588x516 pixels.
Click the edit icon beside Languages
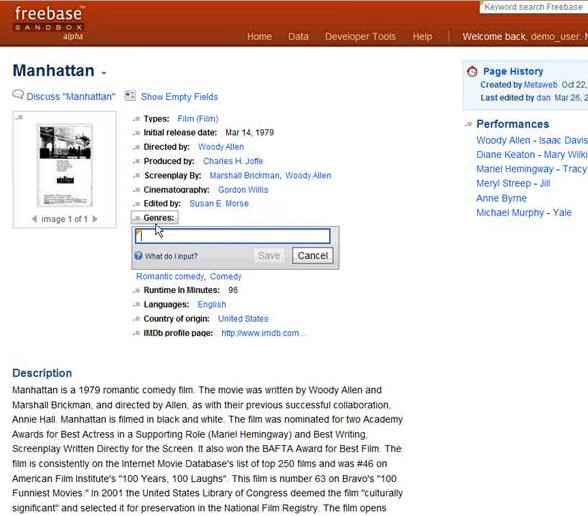(x=136, y=305)
